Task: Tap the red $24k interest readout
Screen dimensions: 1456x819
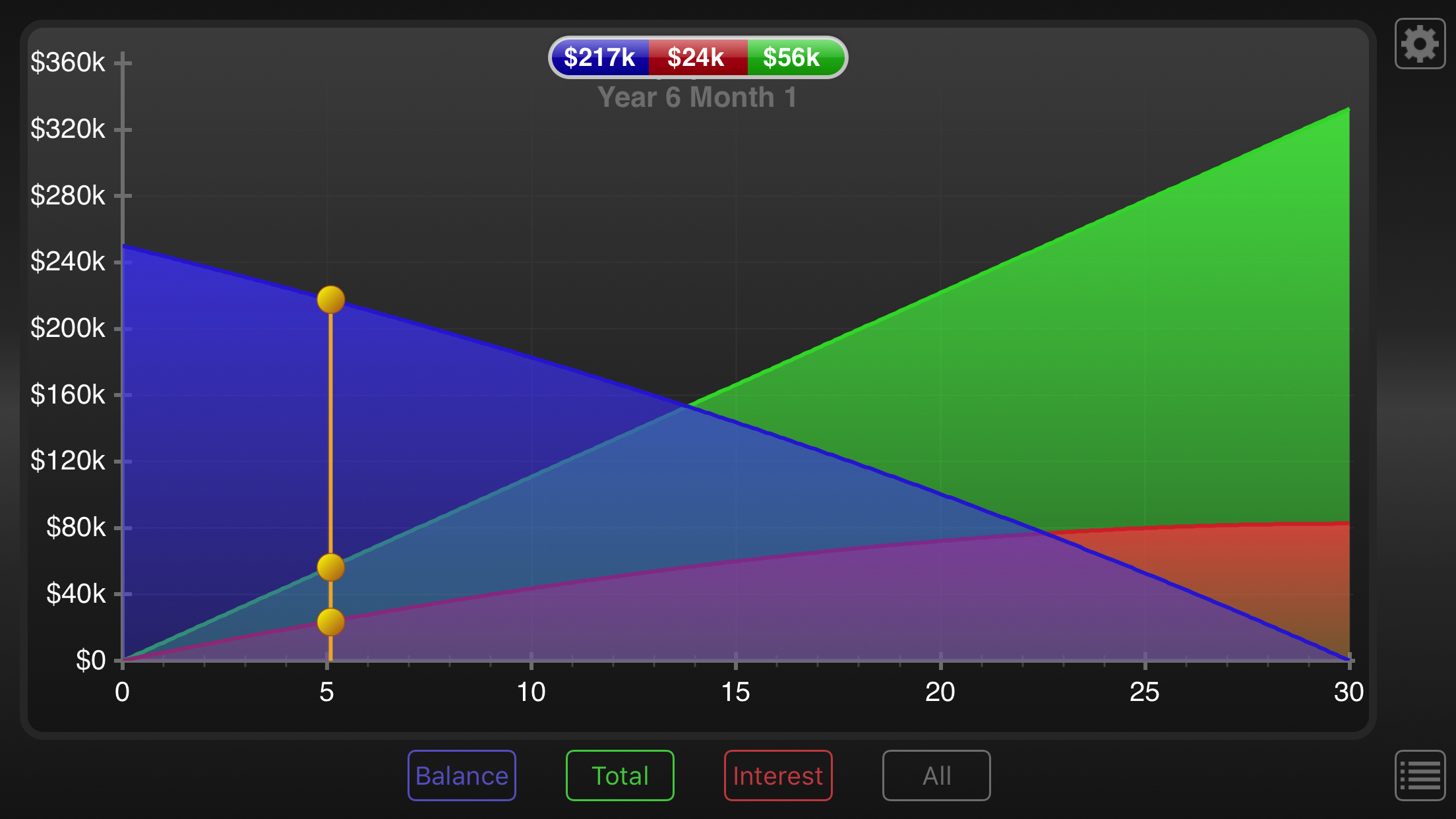Action: tap(696, 58)
